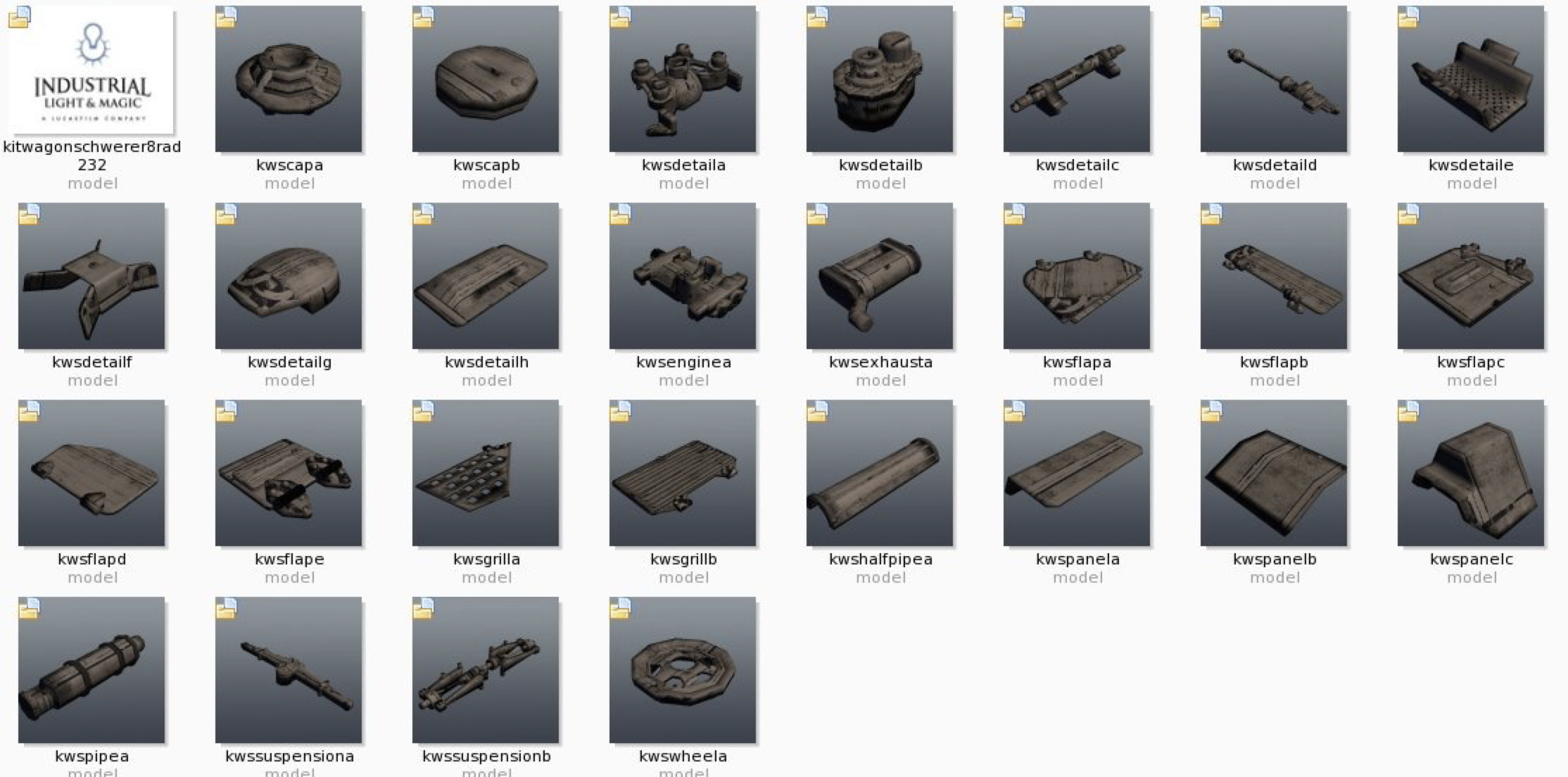Select the kwspipea pipe model
This screenshot has width=1568, height=777.
(91, 670)
